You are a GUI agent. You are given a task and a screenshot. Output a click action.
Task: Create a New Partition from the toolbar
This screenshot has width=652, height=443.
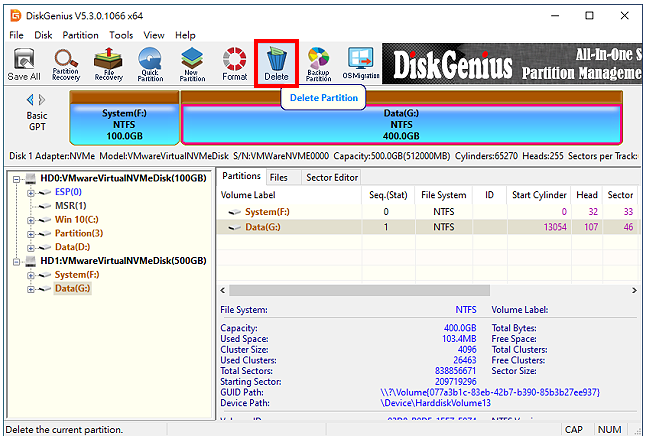click(x=192, y=64)
